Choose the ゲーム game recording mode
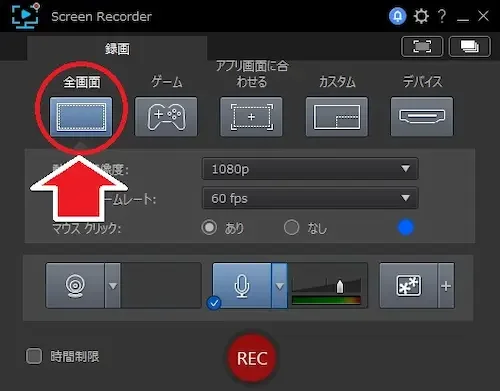Image resolution: width=500 pixels, height=391 pixels. click(x=166, y=117)
